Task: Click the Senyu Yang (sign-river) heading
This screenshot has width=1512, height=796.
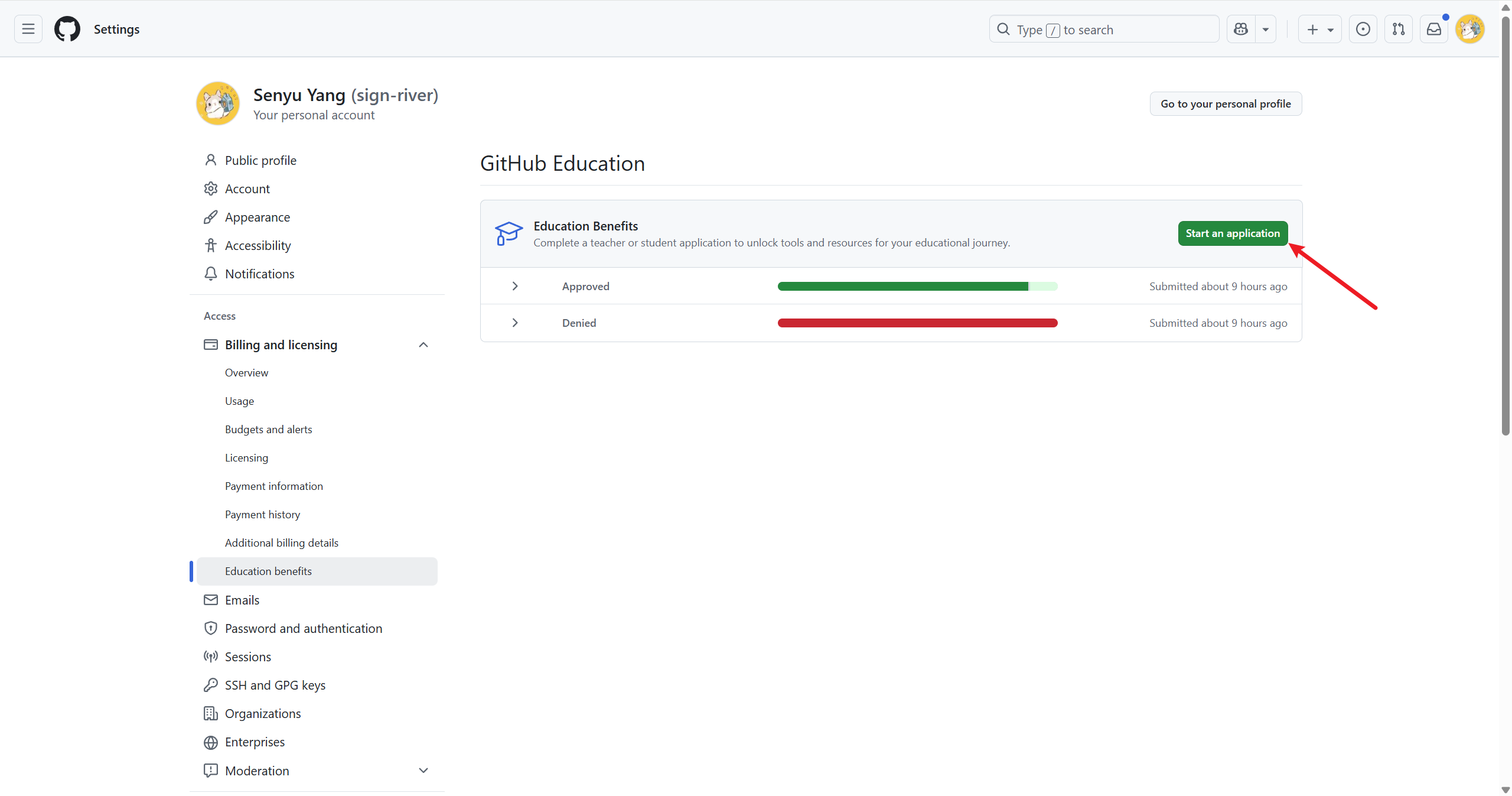Action: [x=346, y=95]
